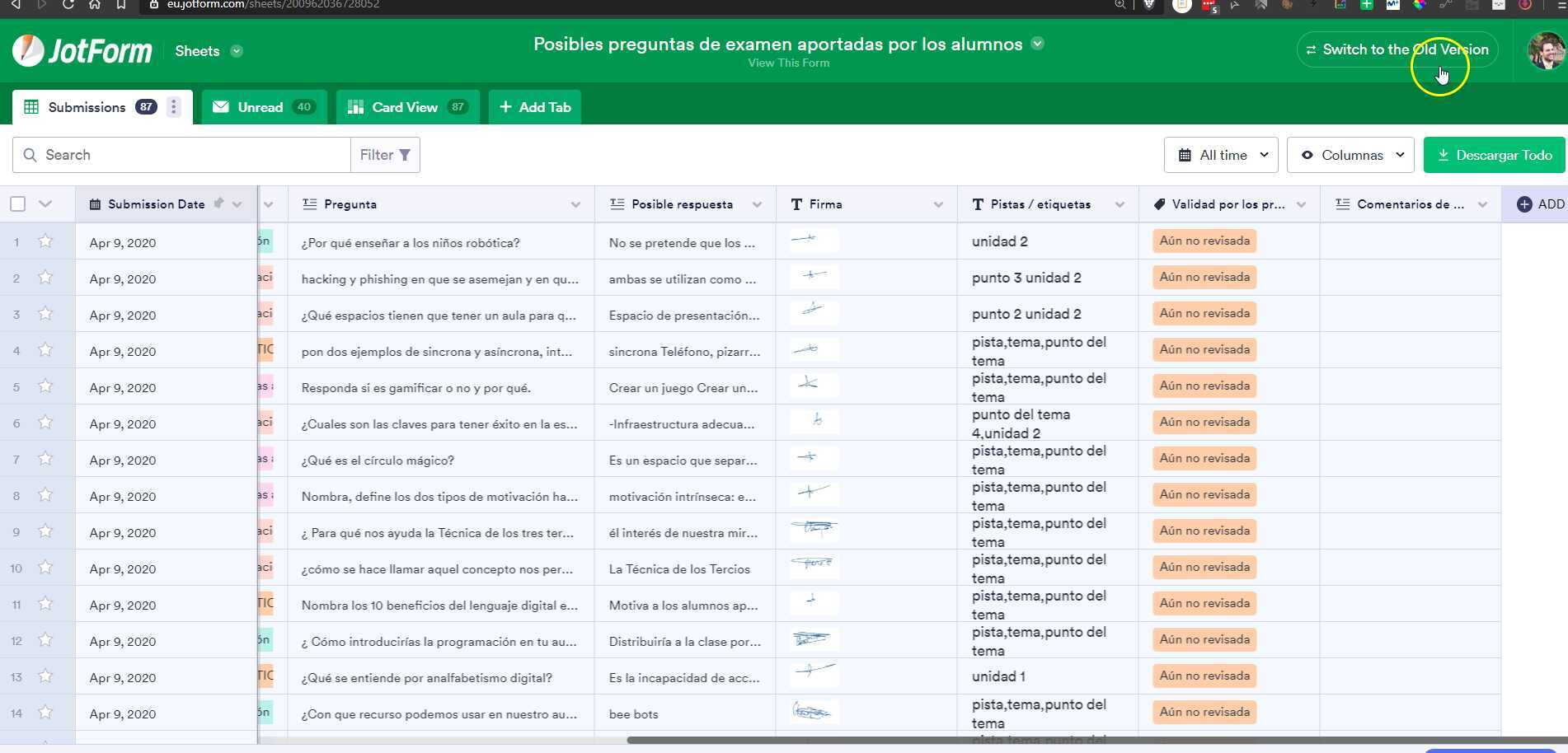Open the three-dot menu on Submissions tab
Viewport: 1568px width, 753px height.
[x=173, y=106]
